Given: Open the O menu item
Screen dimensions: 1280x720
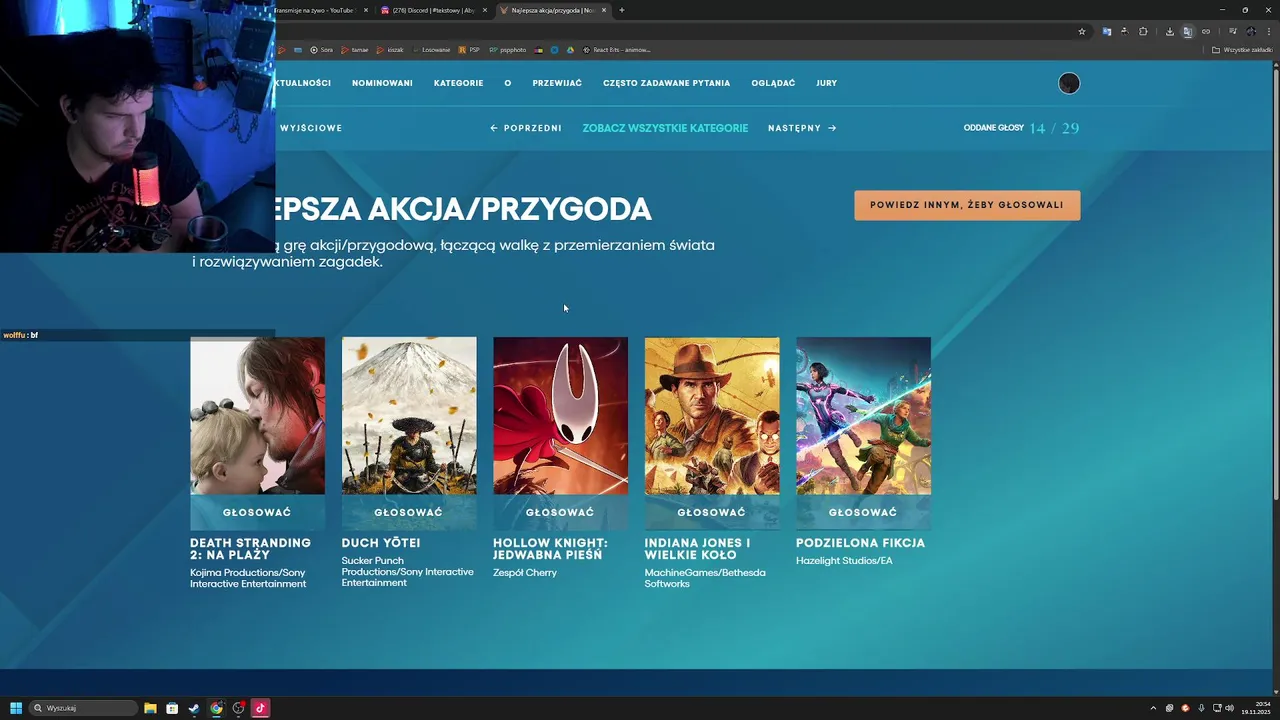Looking at the screenshot, I should pos(508,83).
